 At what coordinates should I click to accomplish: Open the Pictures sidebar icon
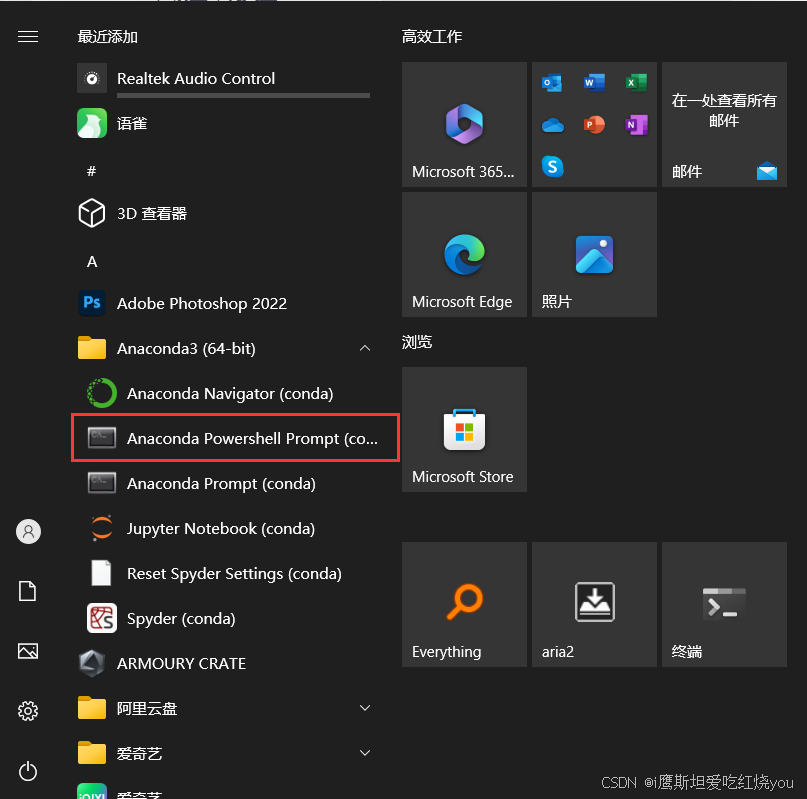click(x=28, y=651)
